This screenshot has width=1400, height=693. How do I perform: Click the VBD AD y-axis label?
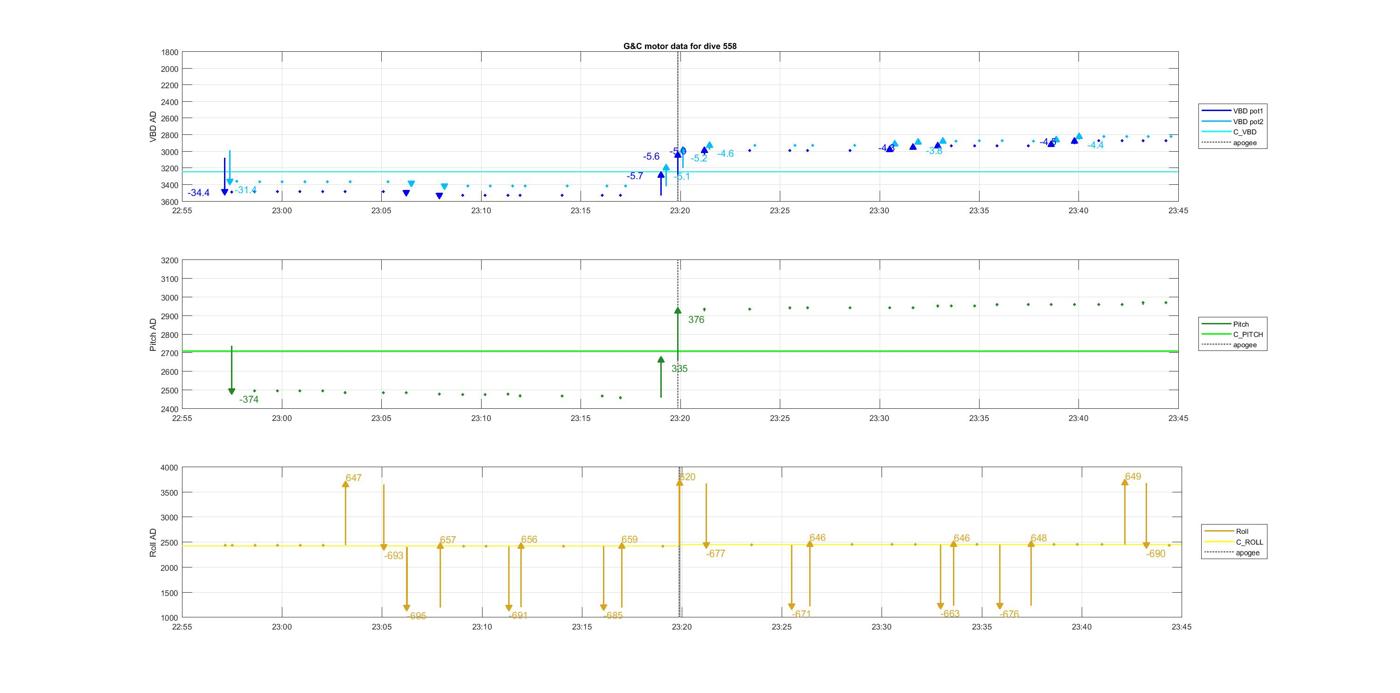(x=154, y=127)
